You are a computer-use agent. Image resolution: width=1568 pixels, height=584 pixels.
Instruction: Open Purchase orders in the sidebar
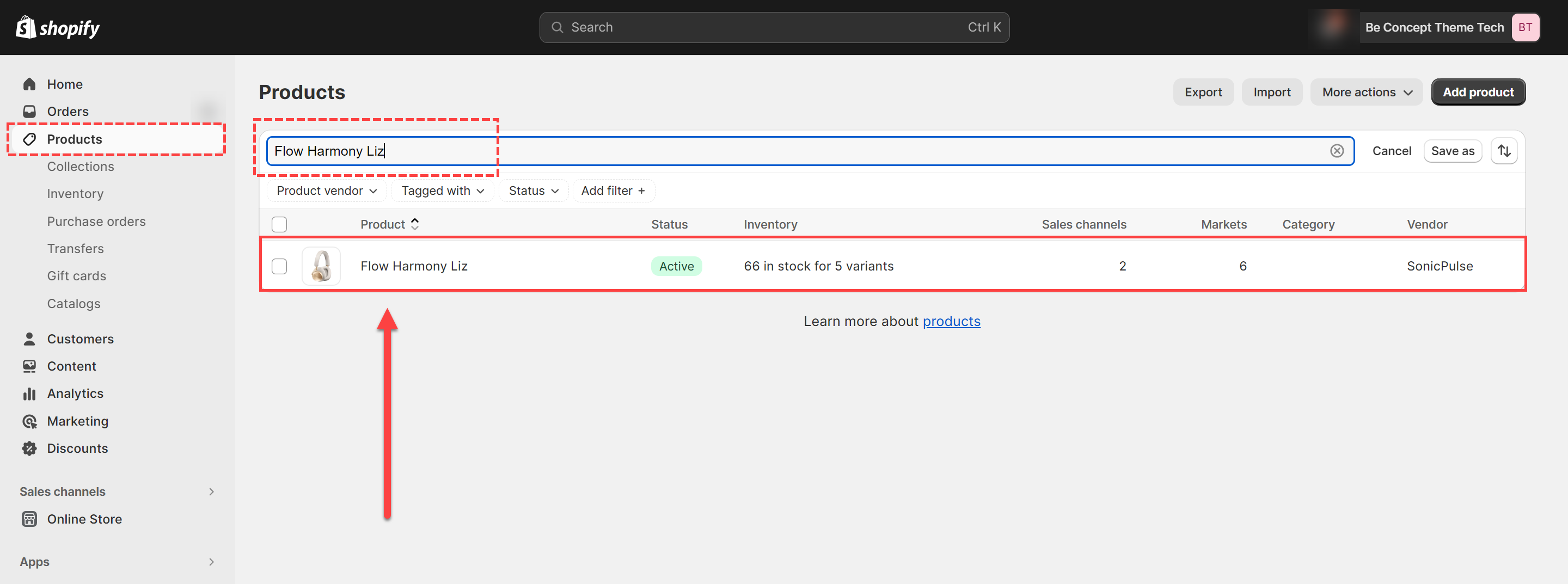pos(97,222)
